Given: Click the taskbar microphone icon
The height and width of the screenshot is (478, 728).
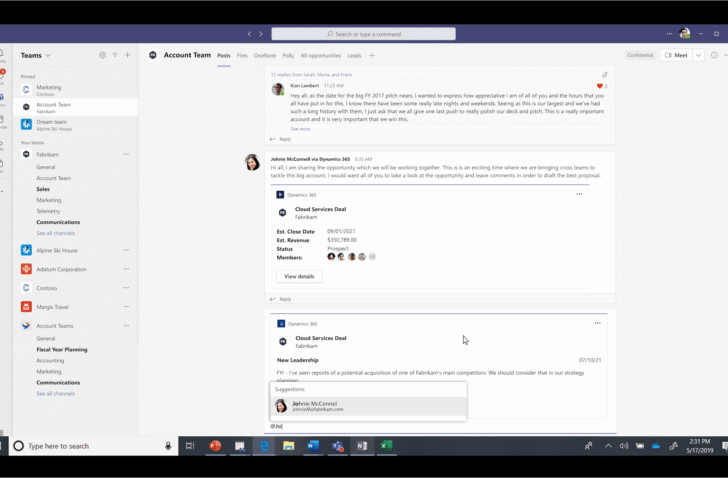Looking at the screenshot, I should point(168,446).
